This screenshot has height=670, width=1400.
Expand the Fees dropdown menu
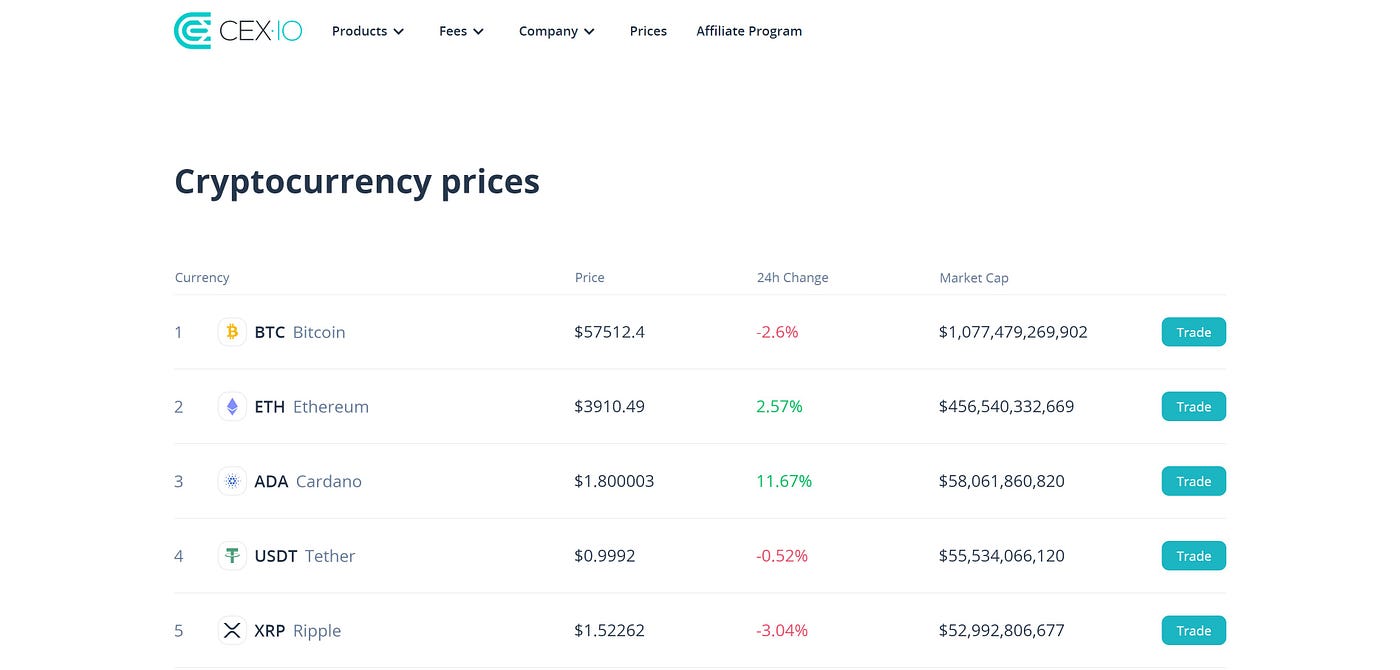tap(461, 31)
